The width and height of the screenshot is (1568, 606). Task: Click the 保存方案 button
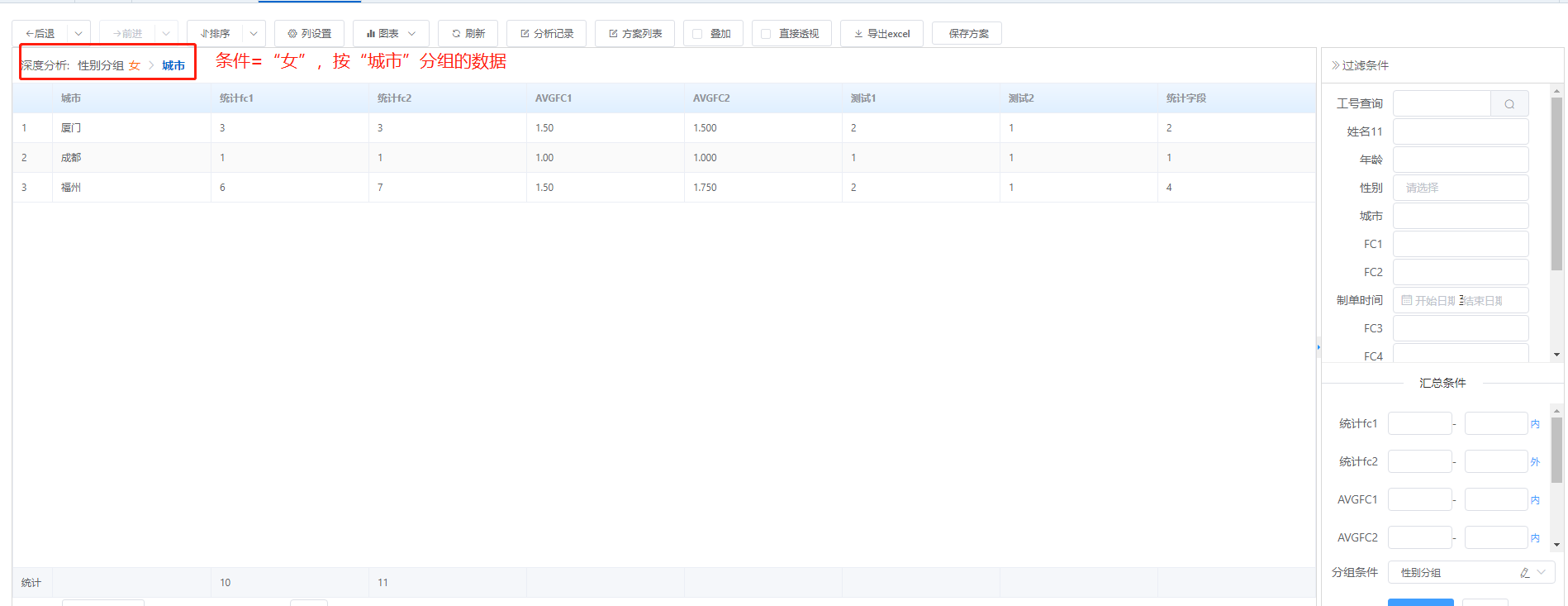pos(967,34)
